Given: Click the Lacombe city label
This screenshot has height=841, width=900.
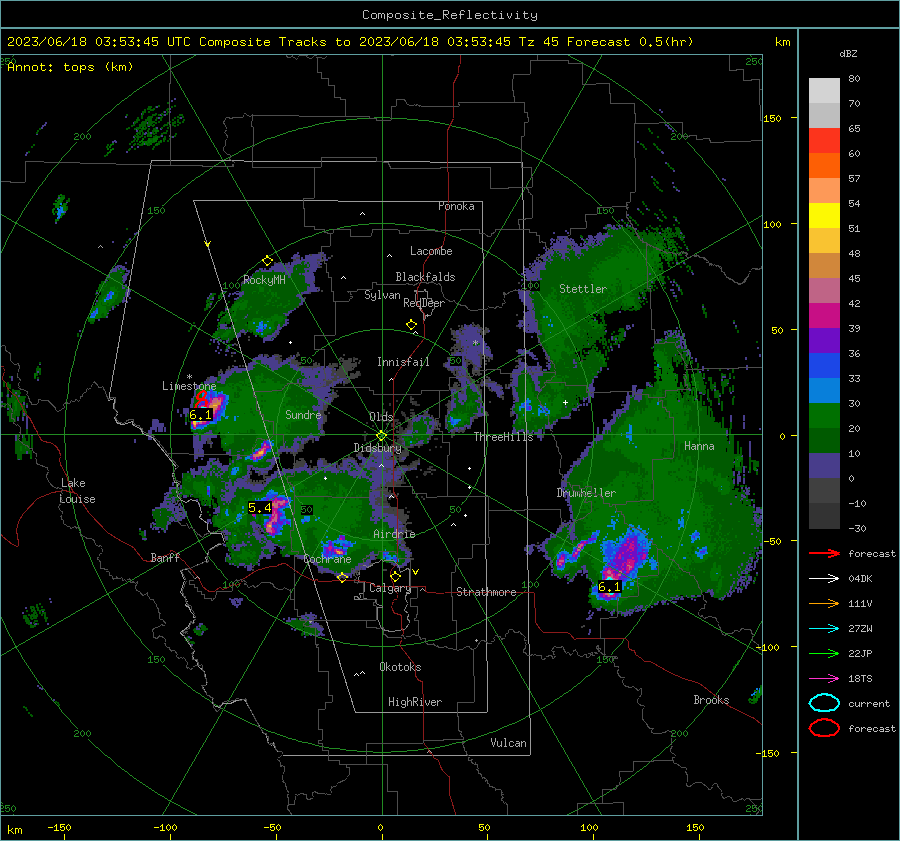Looking at the screenshot, I should tap(431, 251).
